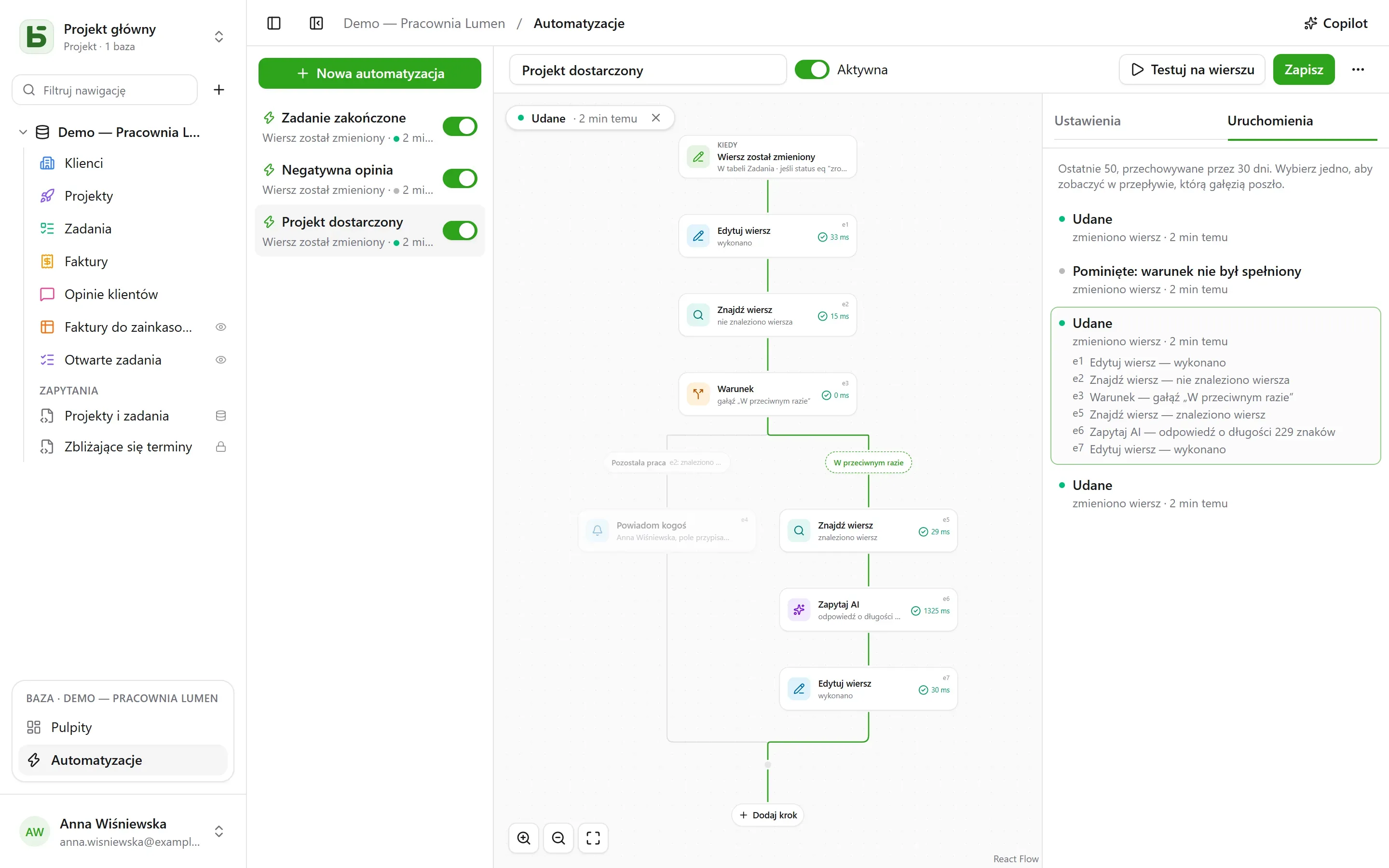
Task: Open the Anna Wiśniewska account menu
Action: click(123, 831)
